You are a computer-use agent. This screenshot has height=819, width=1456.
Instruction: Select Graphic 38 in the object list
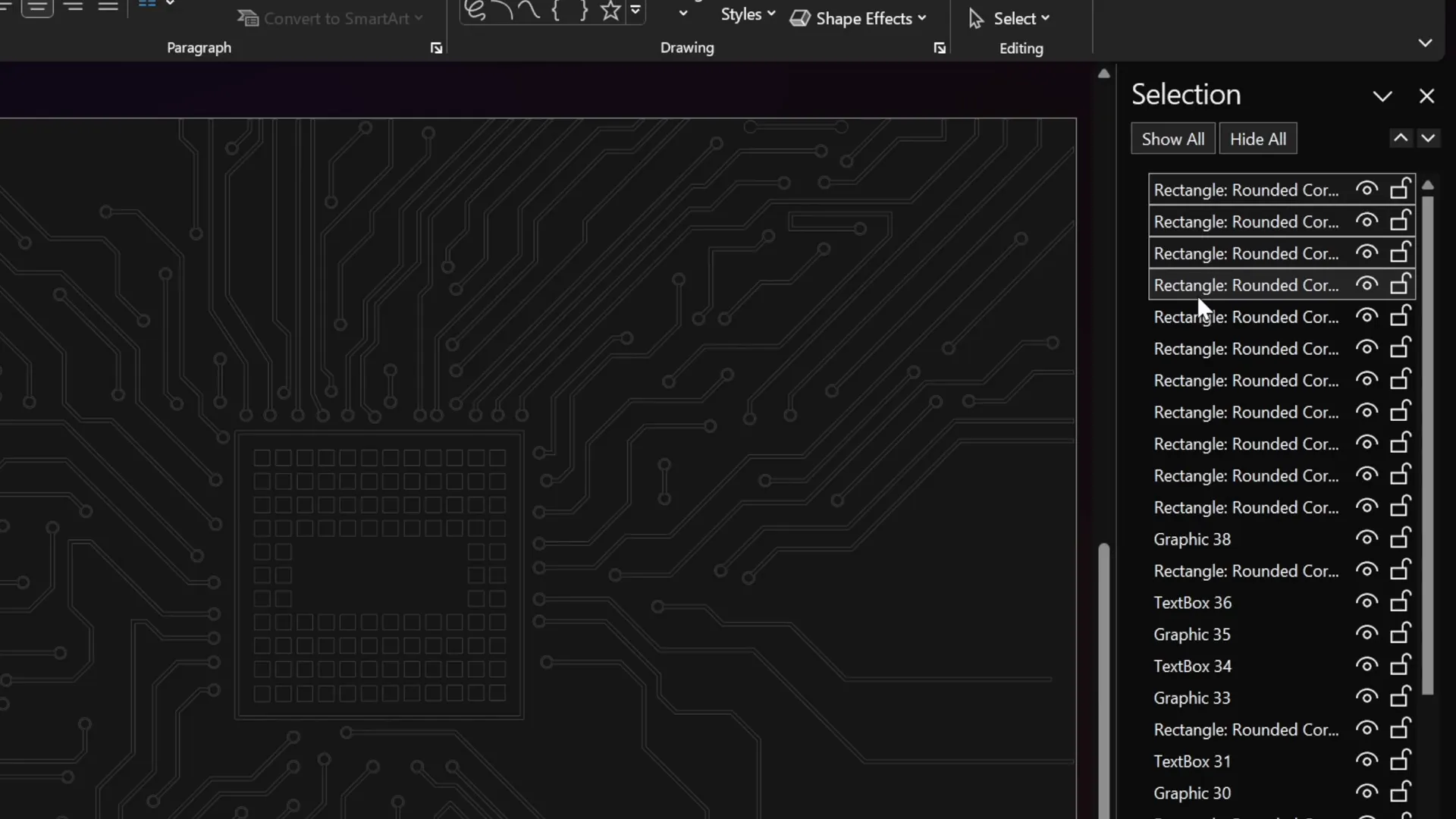coord(1192,539)
